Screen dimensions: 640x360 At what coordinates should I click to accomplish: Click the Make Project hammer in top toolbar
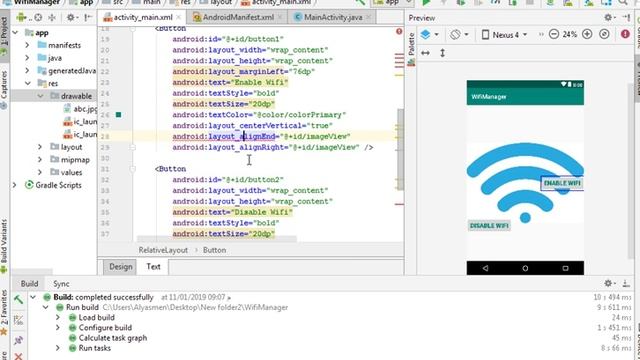[x=360, y=2]
